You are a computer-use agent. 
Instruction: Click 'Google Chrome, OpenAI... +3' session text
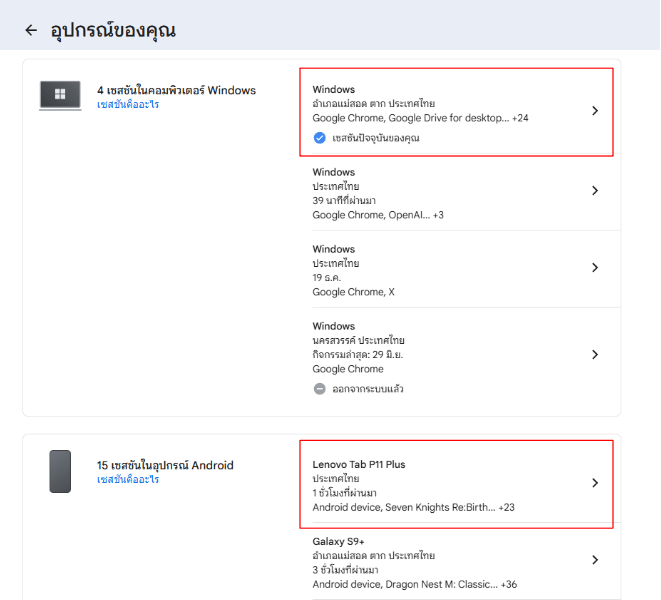(377, 215)
